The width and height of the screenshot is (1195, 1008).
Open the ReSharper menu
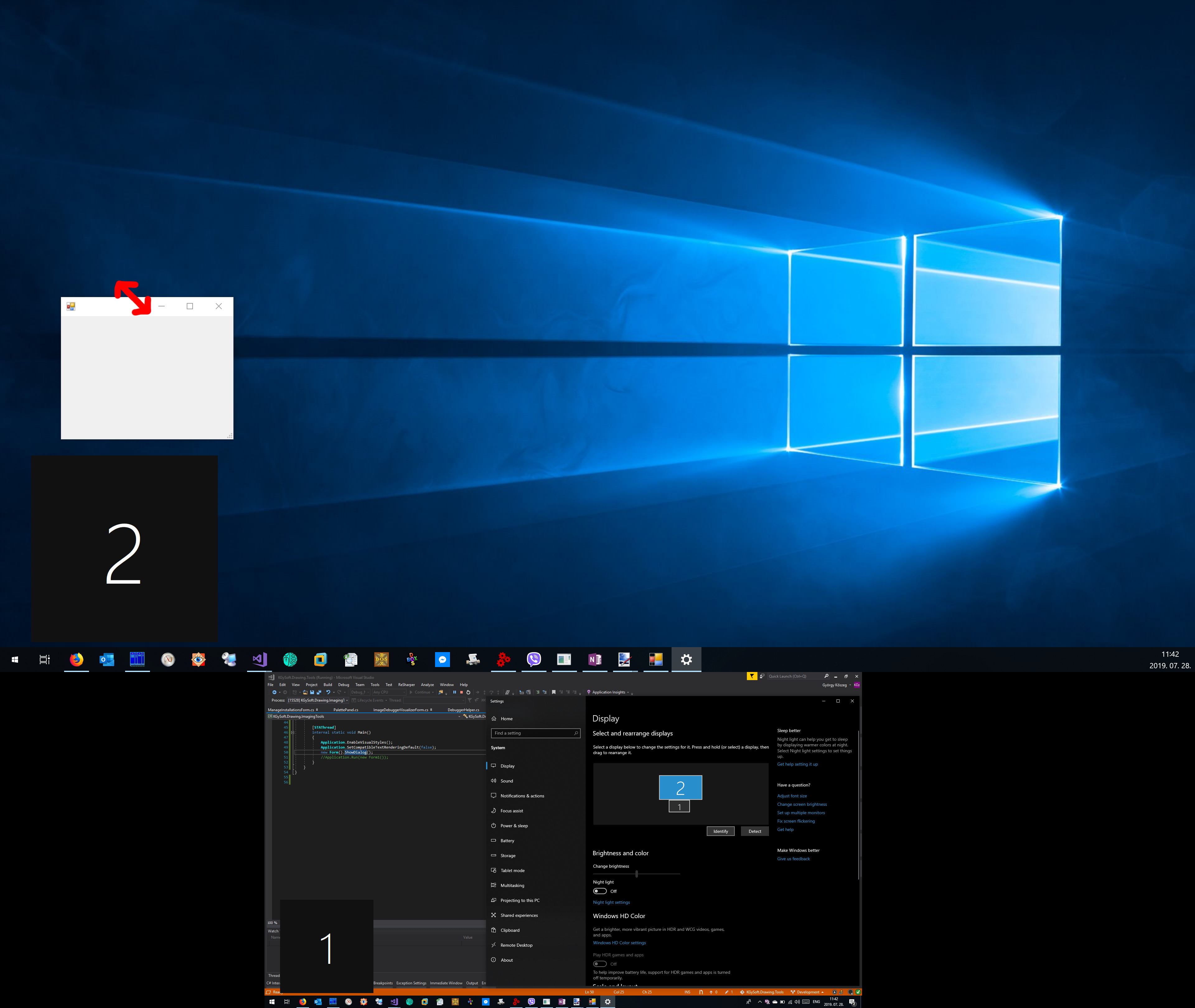[406, 684]
